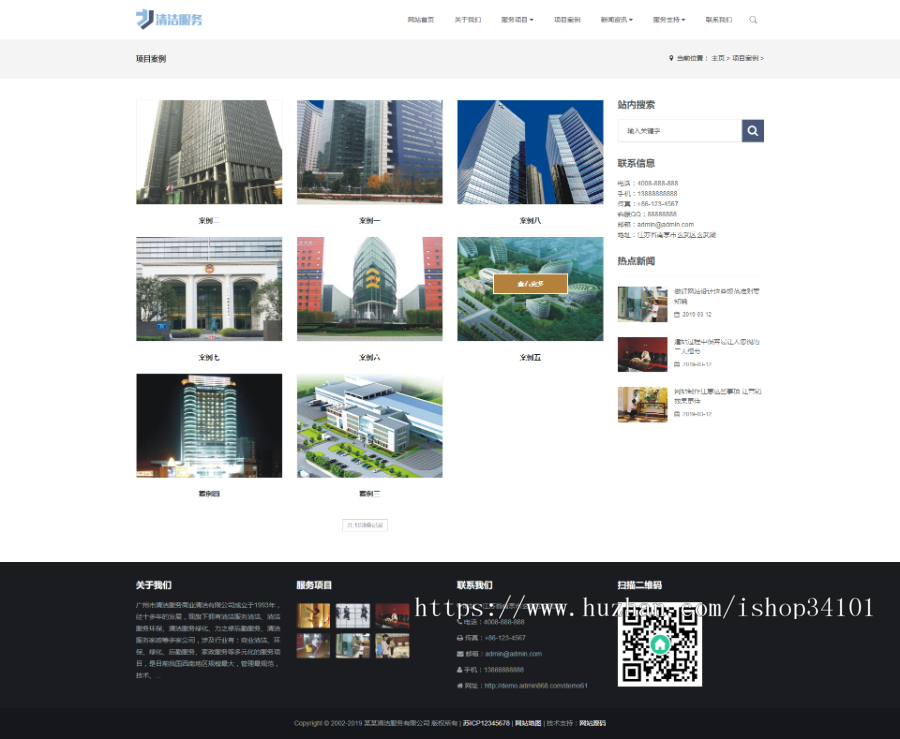900x739 pixels.
Task: Click the fax icon next to +86-123-4567
Action: pyautogui.click(x=458, y=638)
